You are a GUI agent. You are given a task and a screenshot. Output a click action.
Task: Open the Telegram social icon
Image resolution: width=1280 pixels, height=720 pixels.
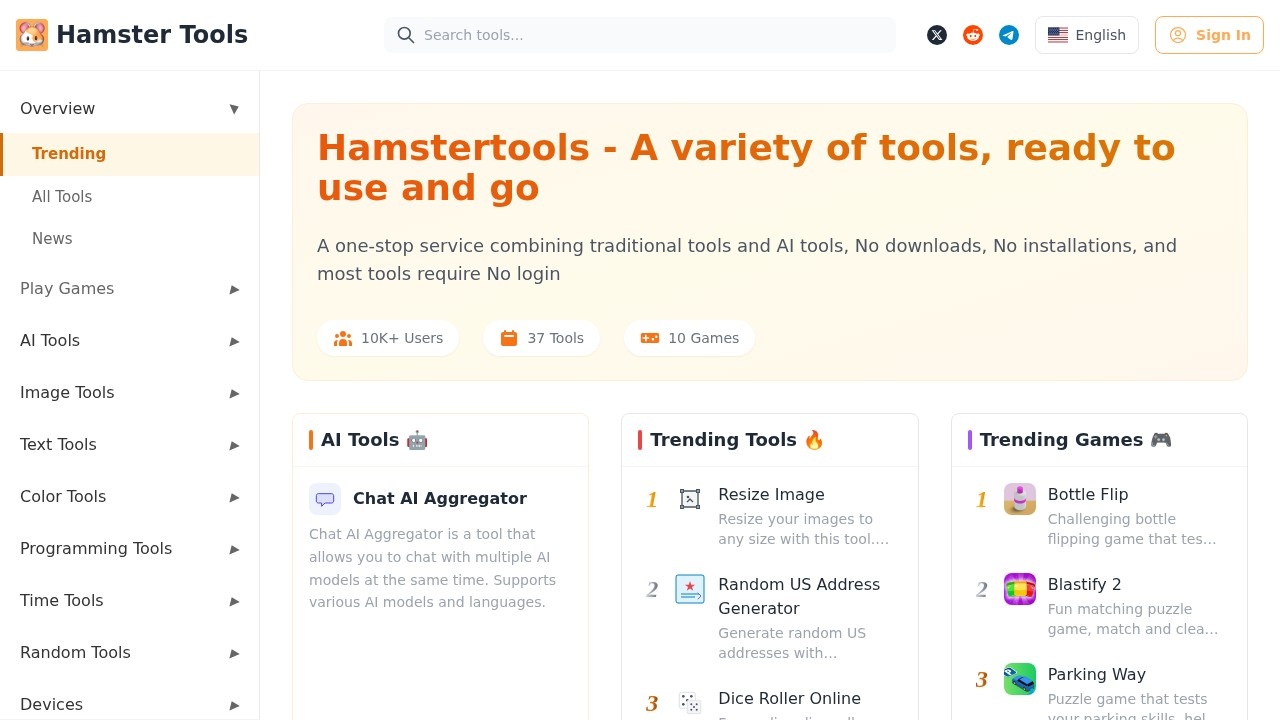click(x=1009, y=35)
